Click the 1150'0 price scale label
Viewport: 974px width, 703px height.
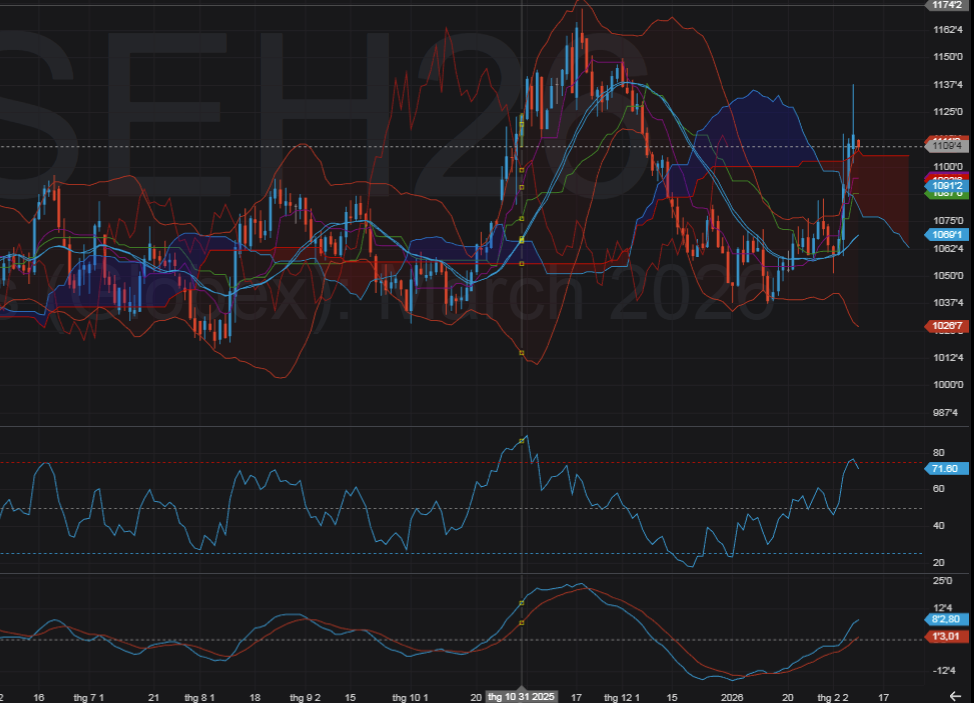947,57
